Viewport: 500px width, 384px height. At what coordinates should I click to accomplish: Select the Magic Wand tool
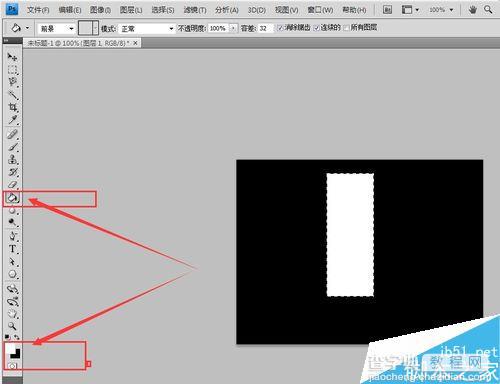pyautogui.click(x=12, y=95)
